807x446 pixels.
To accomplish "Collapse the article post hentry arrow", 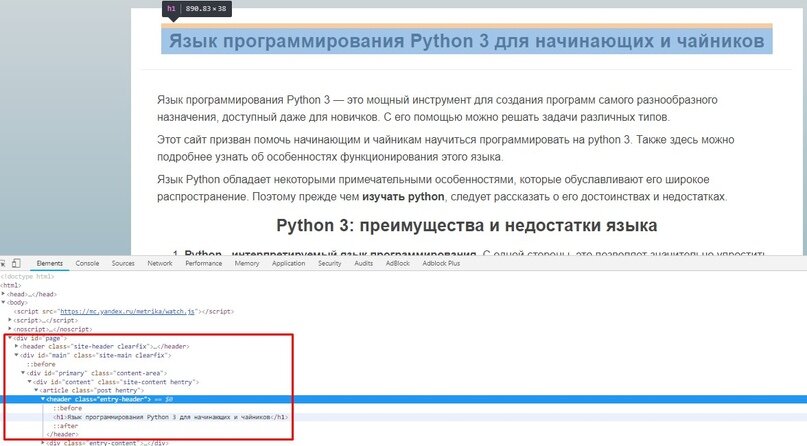I will coord(36,390).
